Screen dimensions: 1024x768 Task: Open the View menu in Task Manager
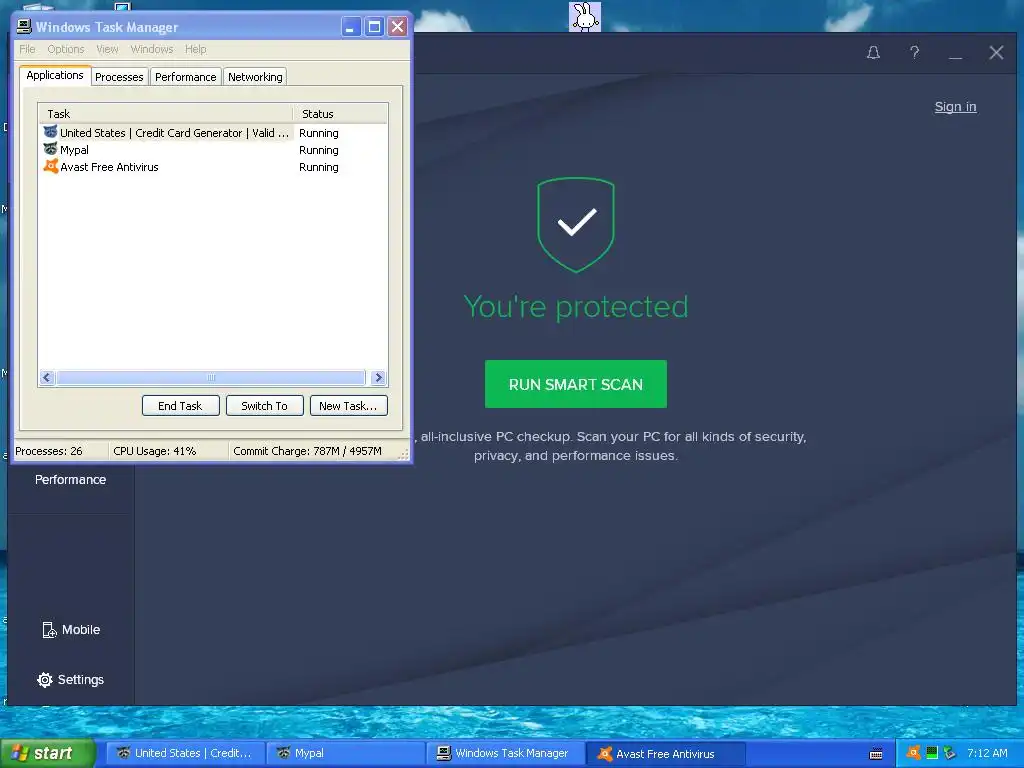click(x=107, y=49)
